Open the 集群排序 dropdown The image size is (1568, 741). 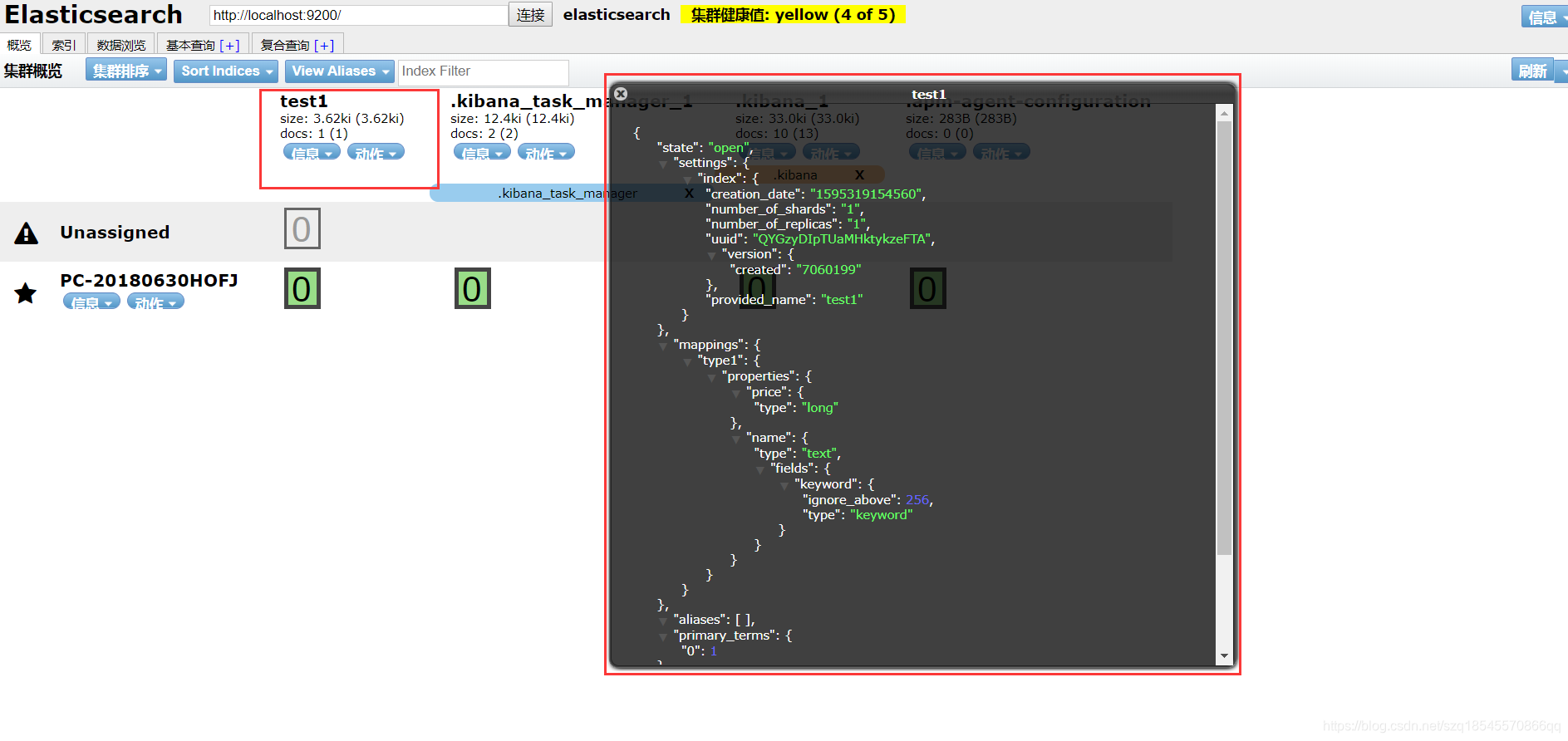tap(126, 71)
